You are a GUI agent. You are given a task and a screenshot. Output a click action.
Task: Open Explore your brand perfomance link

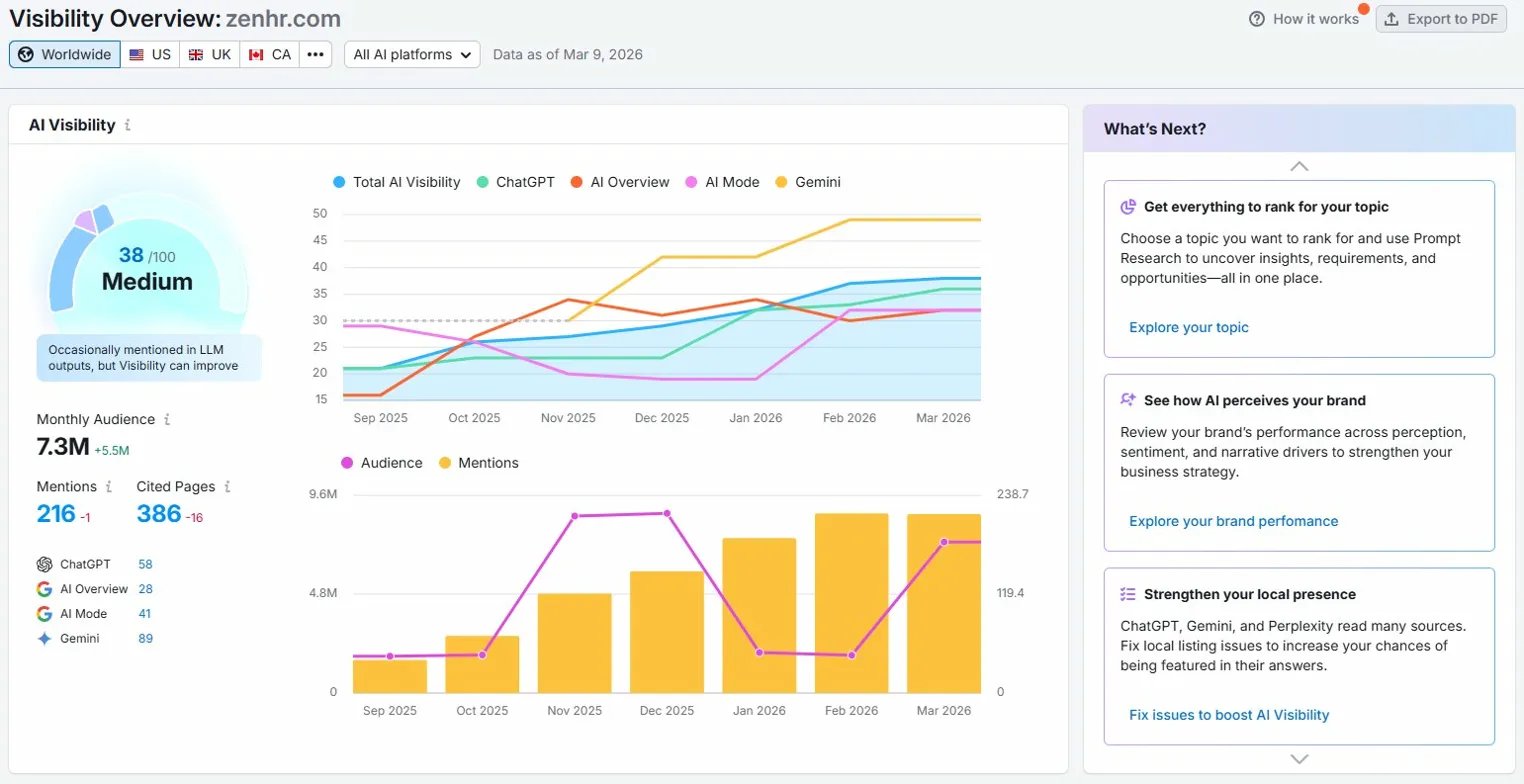(x=1233, y=521)
